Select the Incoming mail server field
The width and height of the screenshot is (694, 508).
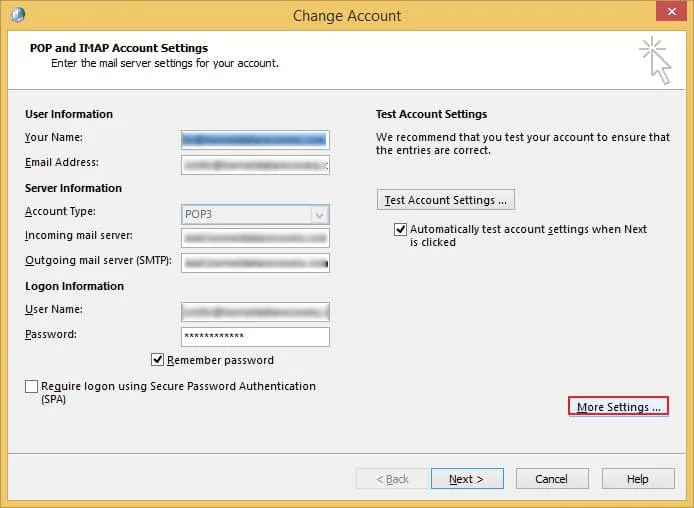(x=255, y=238)
